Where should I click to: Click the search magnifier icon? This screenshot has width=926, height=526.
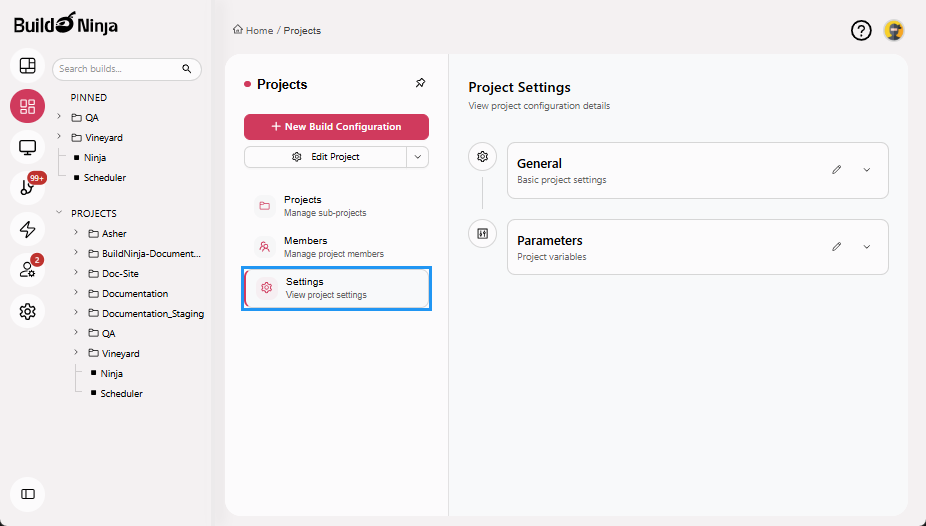click(187, 69)
